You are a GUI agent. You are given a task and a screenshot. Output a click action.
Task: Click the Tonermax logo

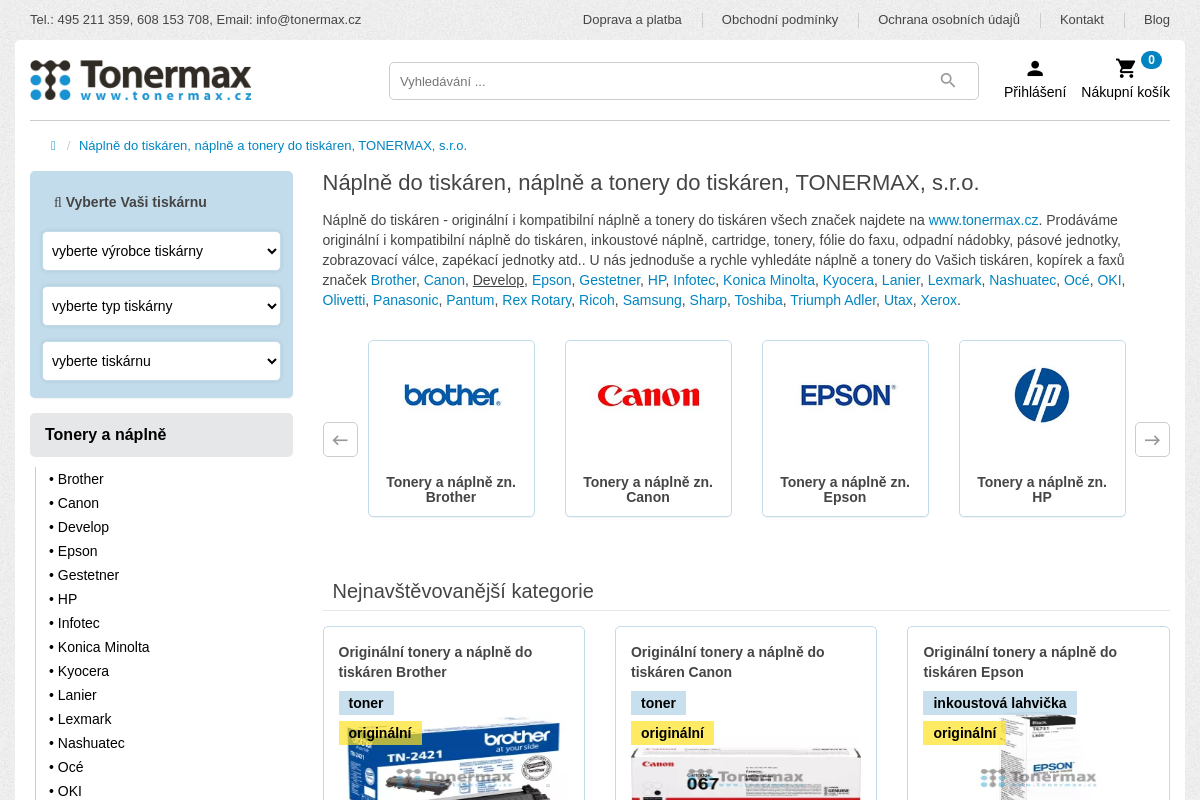point(141,80)
